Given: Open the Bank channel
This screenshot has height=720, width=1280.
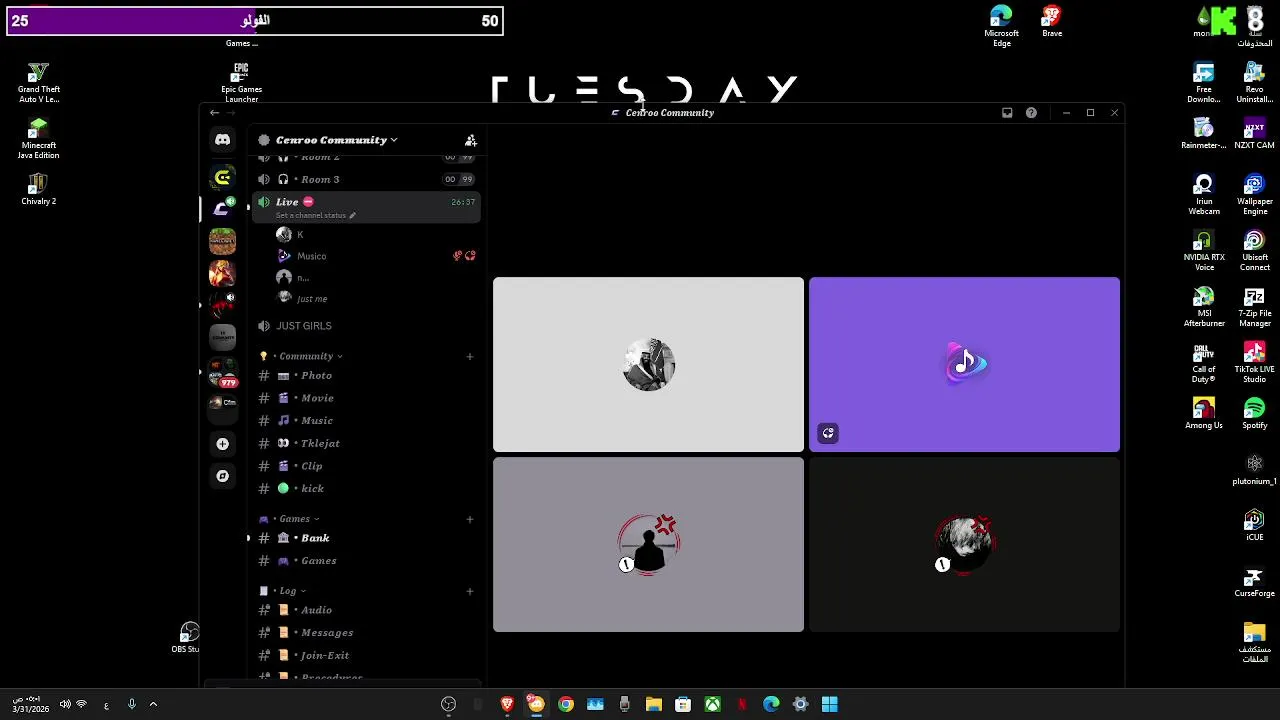Looking at the screenshot, I should pyautogui.click(x=366, y=538).
